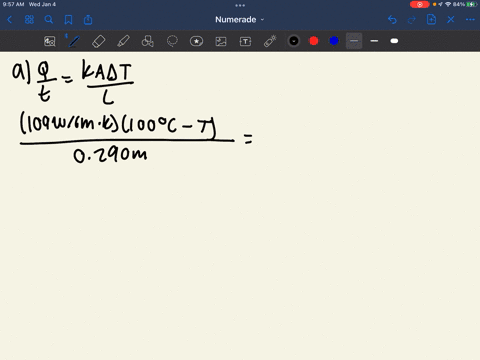Open the share/export icon

[x=88, y=20]
